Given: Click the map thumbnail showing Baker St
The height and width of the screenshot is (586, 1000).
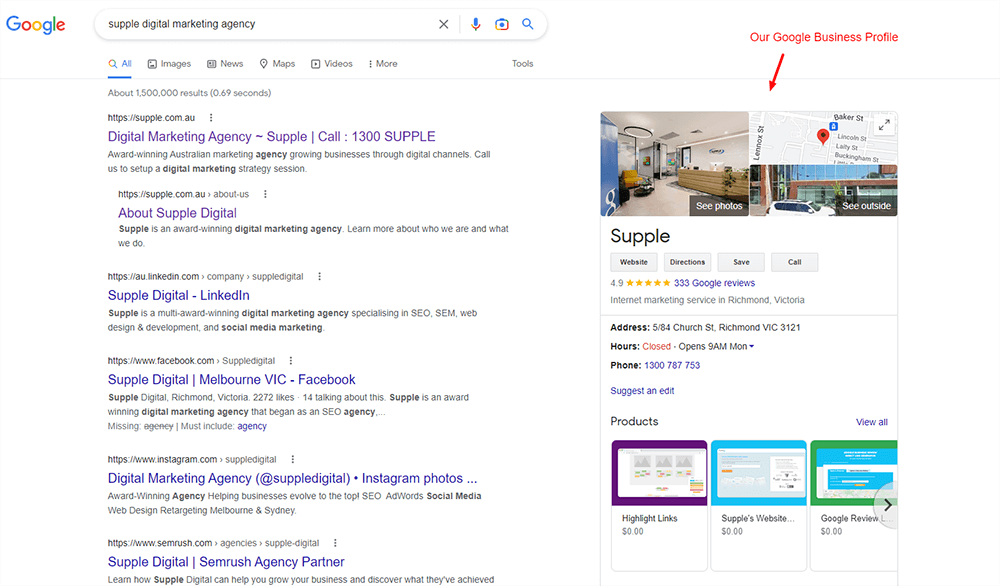Looking at the screenshot, I should tap(823, 138).
